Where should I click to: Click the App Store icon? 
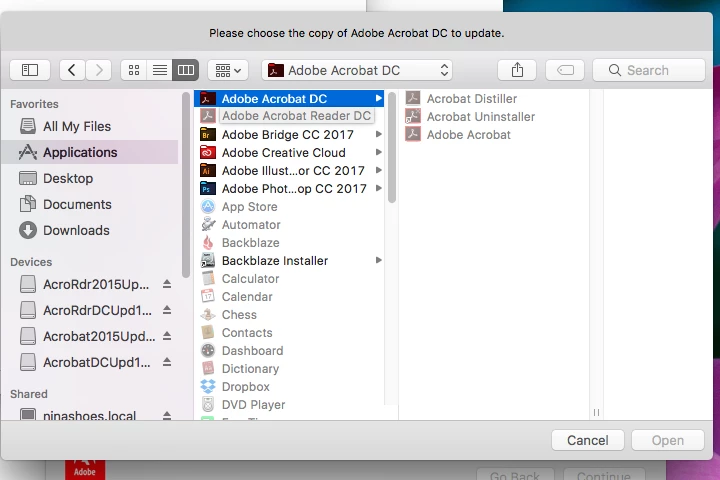click(x=208, y=206)
